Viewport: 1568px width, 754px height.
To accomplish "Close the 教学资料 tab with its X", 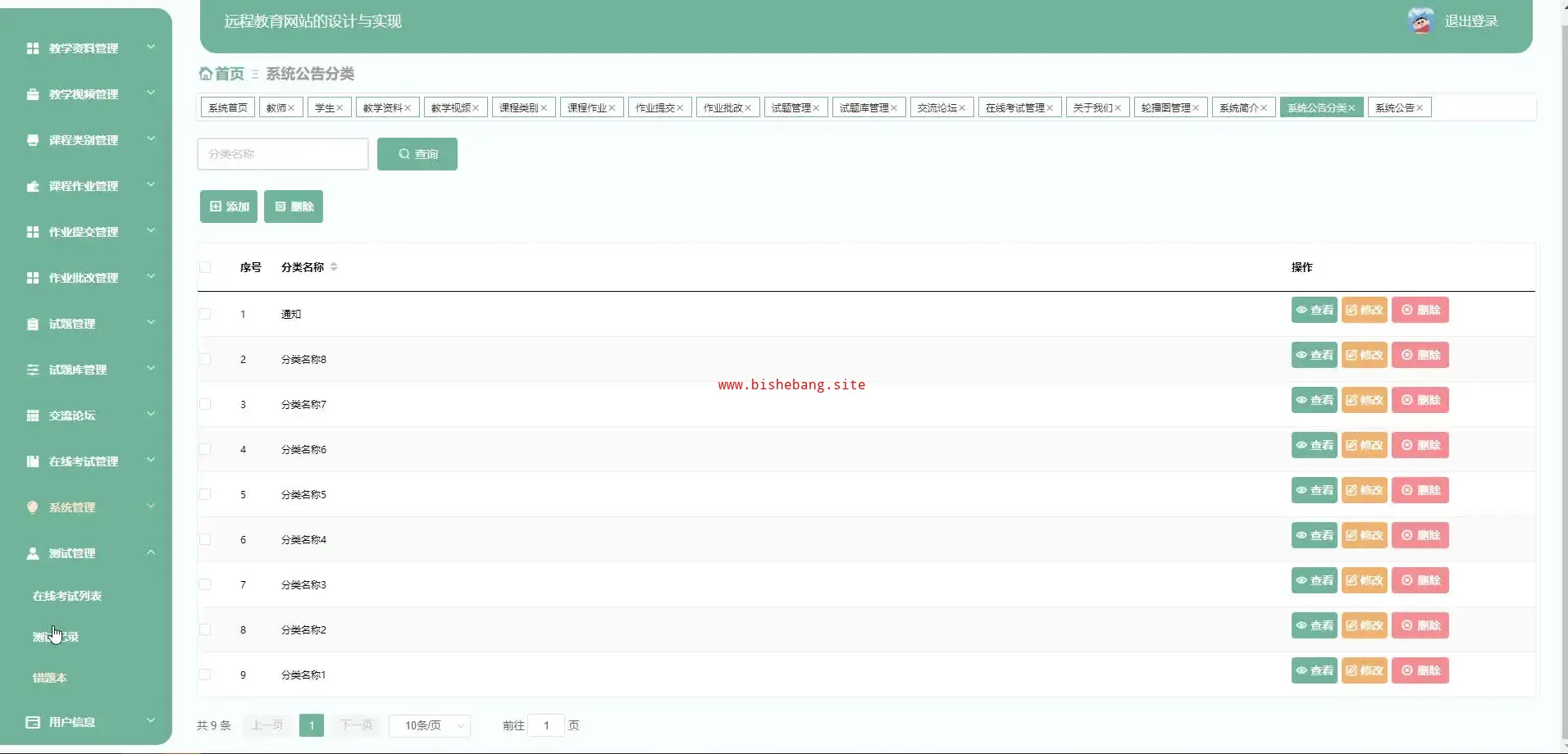I will click(x=408, y=108).
